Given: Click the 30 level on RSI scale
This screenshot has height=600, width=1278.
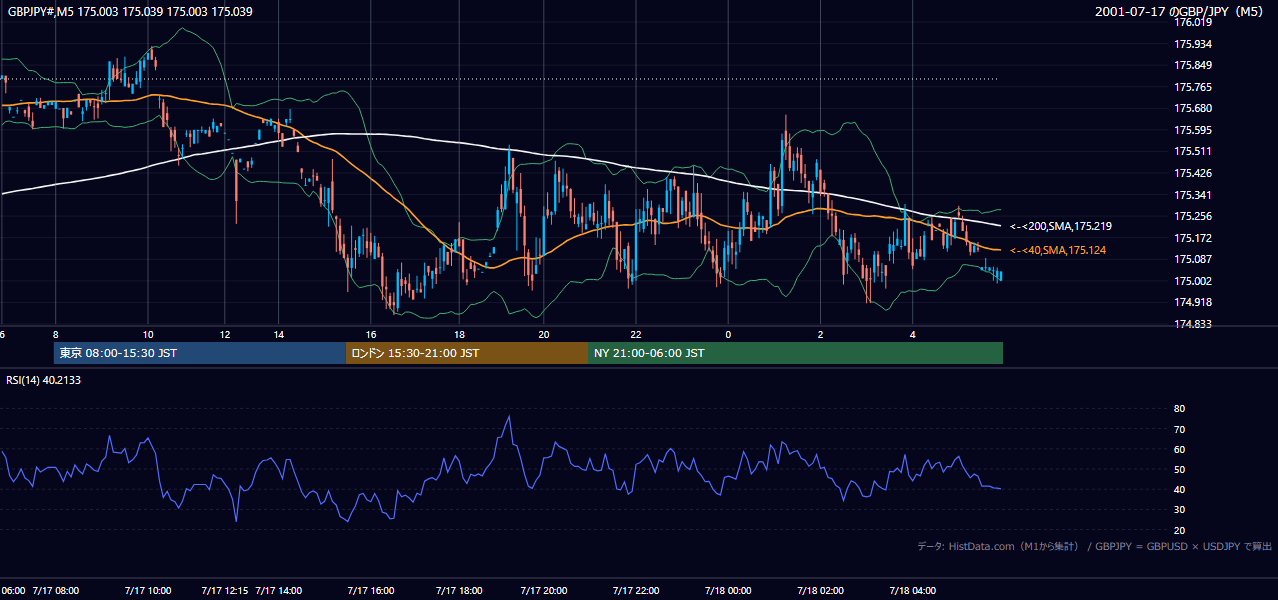Looking at the screenshot, I should click(1179, 509).
